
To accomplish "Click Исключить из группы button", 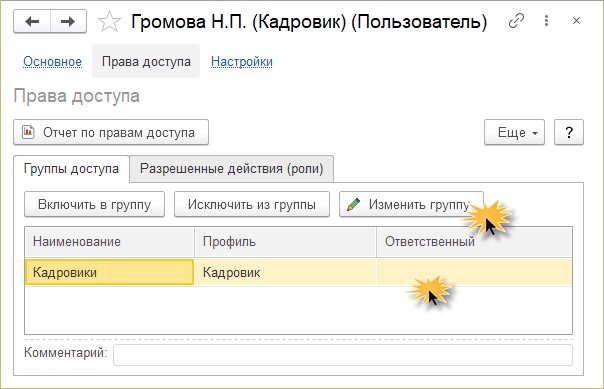I will tap(252, 205).
